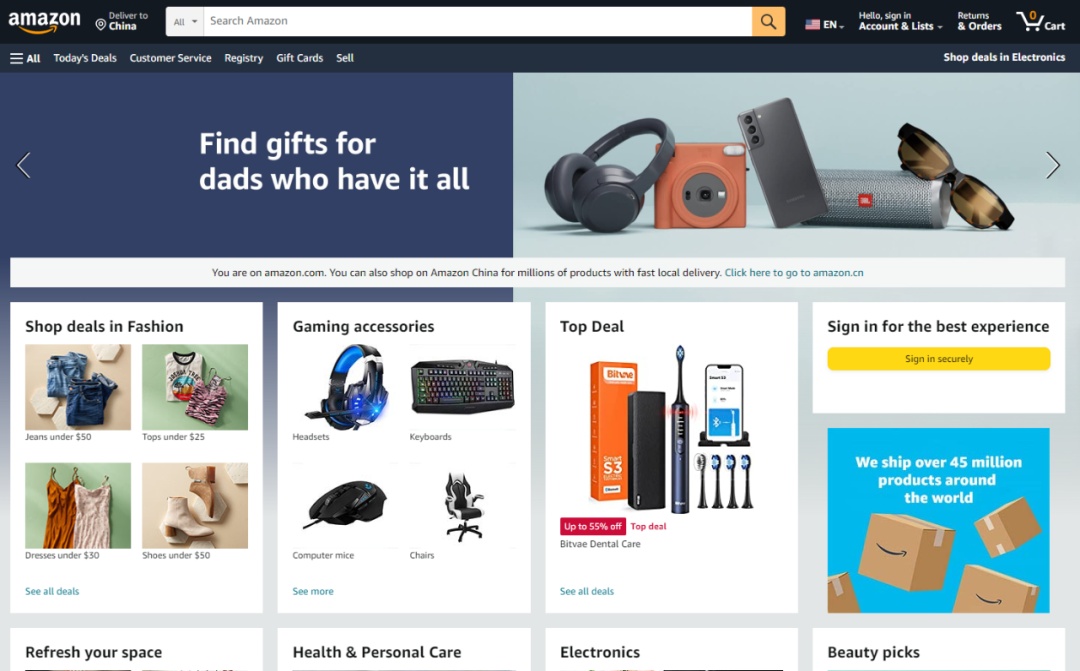Open the Account & Lists dropdown
The image size is (1080, 671).
tap(900, 21)
